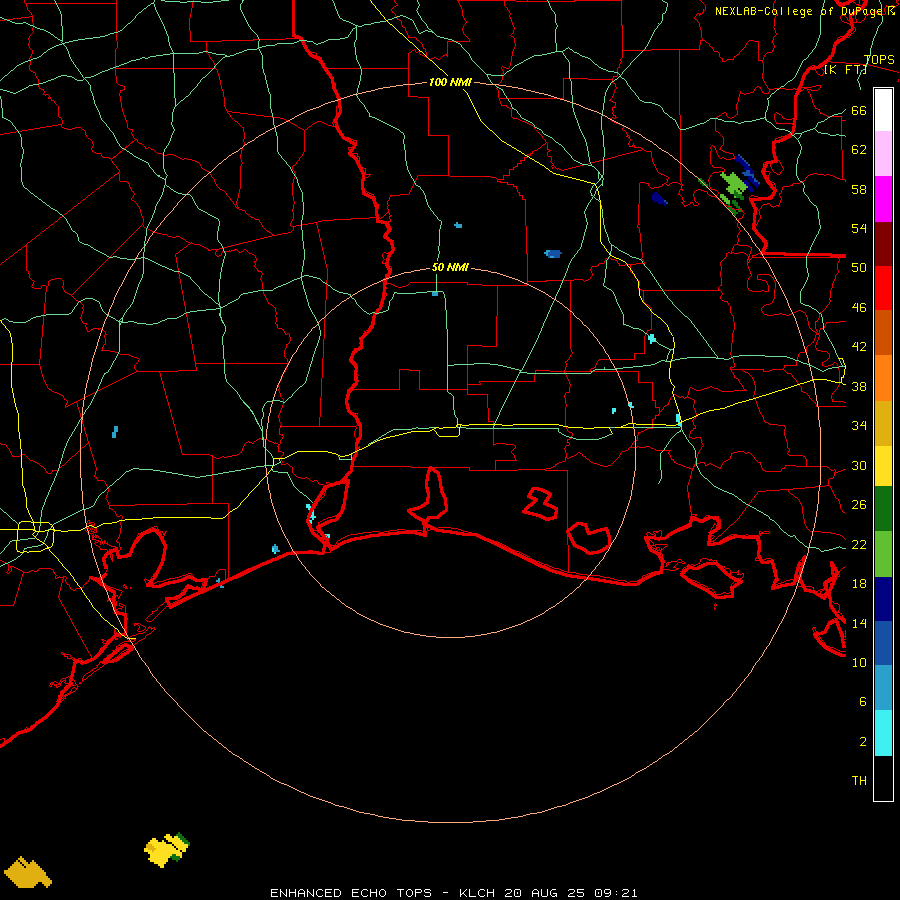
Task: Click the legend value 18
Action: point(859,584)
